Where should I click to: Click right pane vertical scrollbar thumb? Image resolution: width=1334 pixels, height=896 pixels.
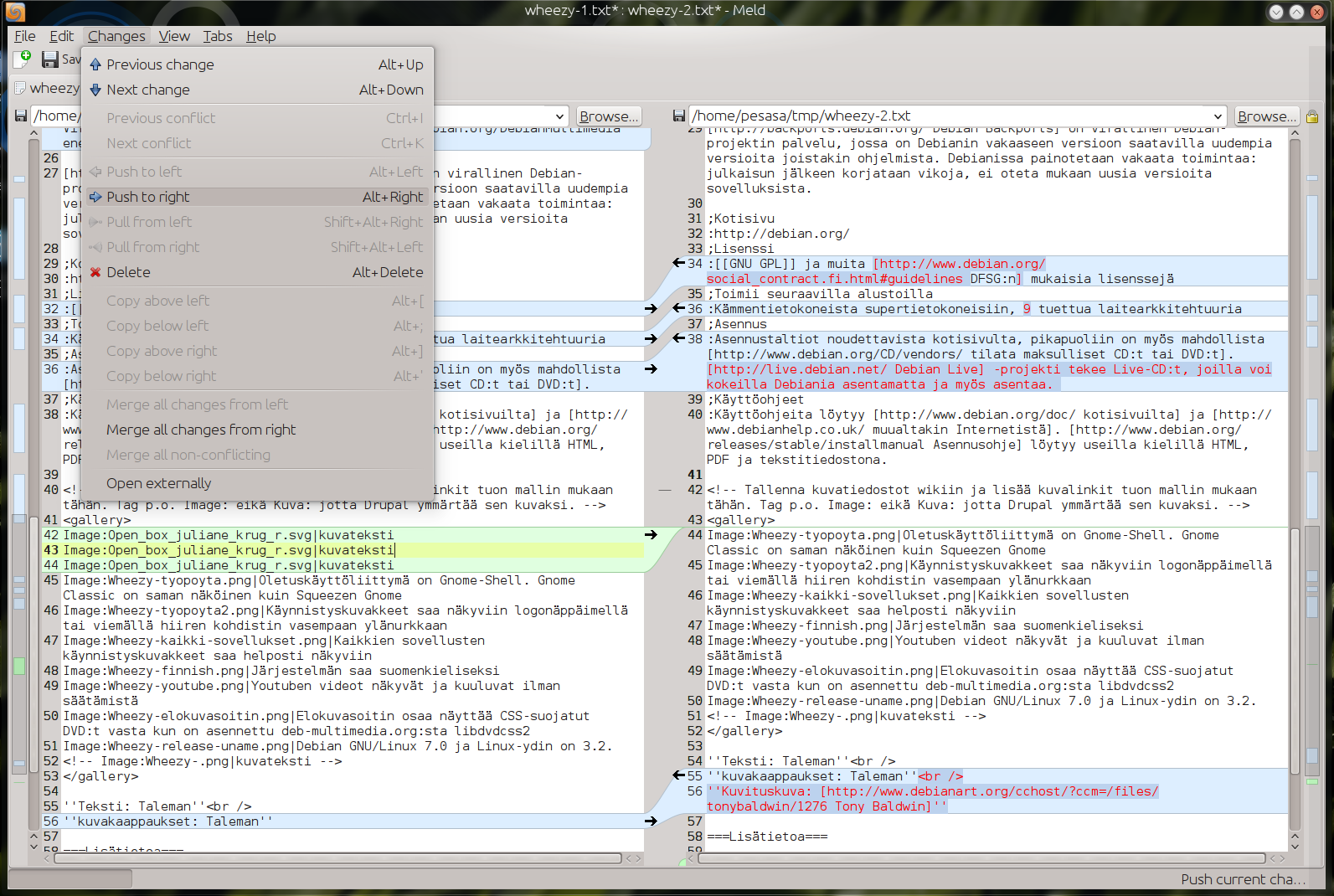tap(1295, 651)
